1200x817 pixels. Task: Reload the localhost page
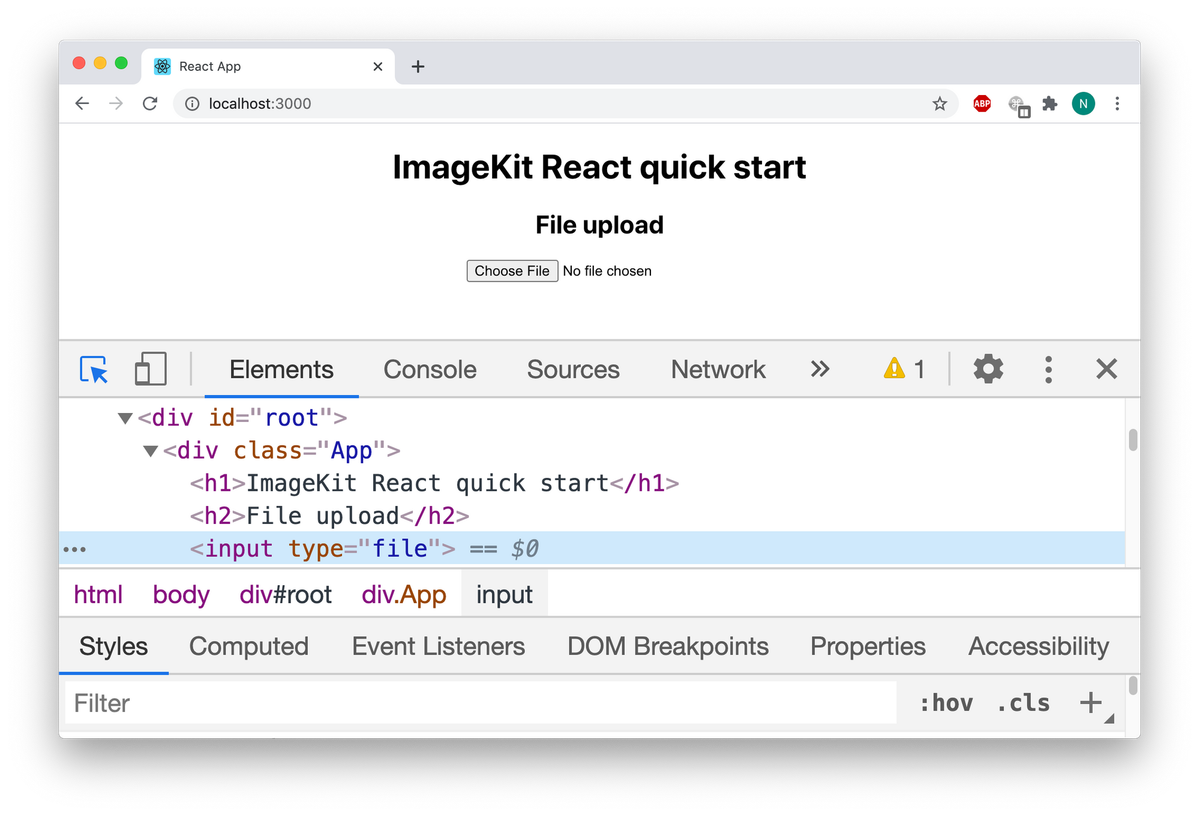150,104
